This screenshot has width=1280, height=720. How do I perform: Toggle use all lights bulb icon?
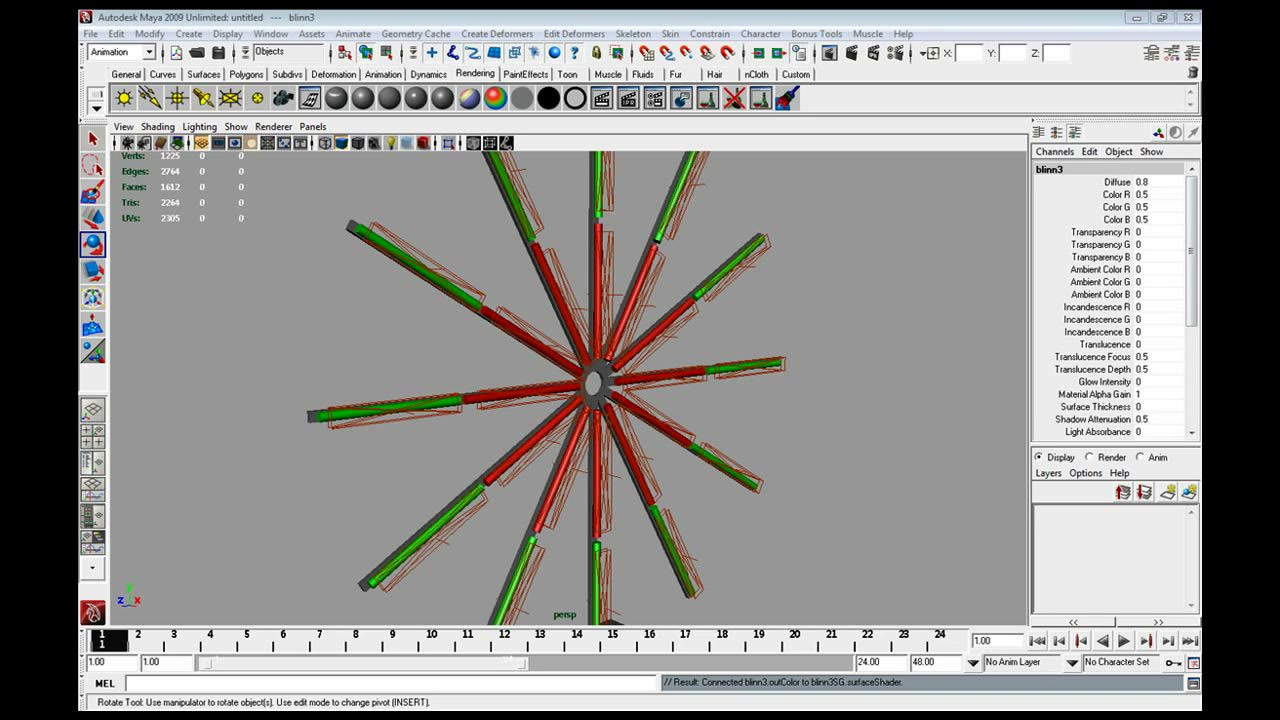pyautogui.click(x=391, y=143)
